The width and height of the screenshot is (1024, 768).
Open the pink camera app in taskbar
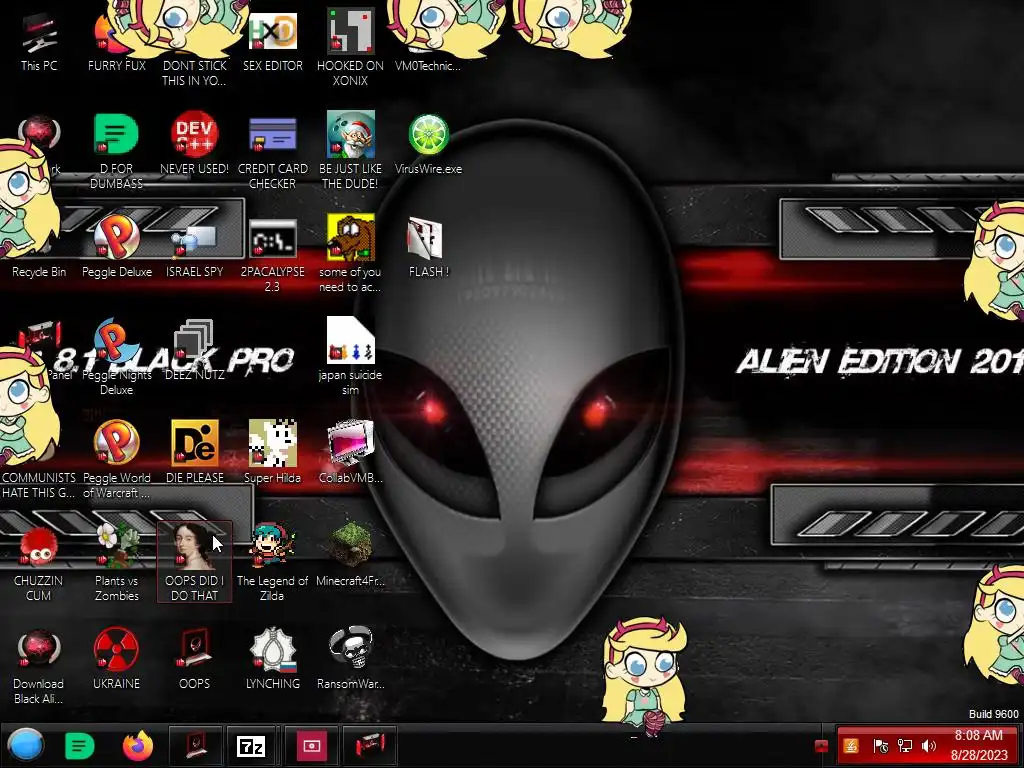(312, 746)
